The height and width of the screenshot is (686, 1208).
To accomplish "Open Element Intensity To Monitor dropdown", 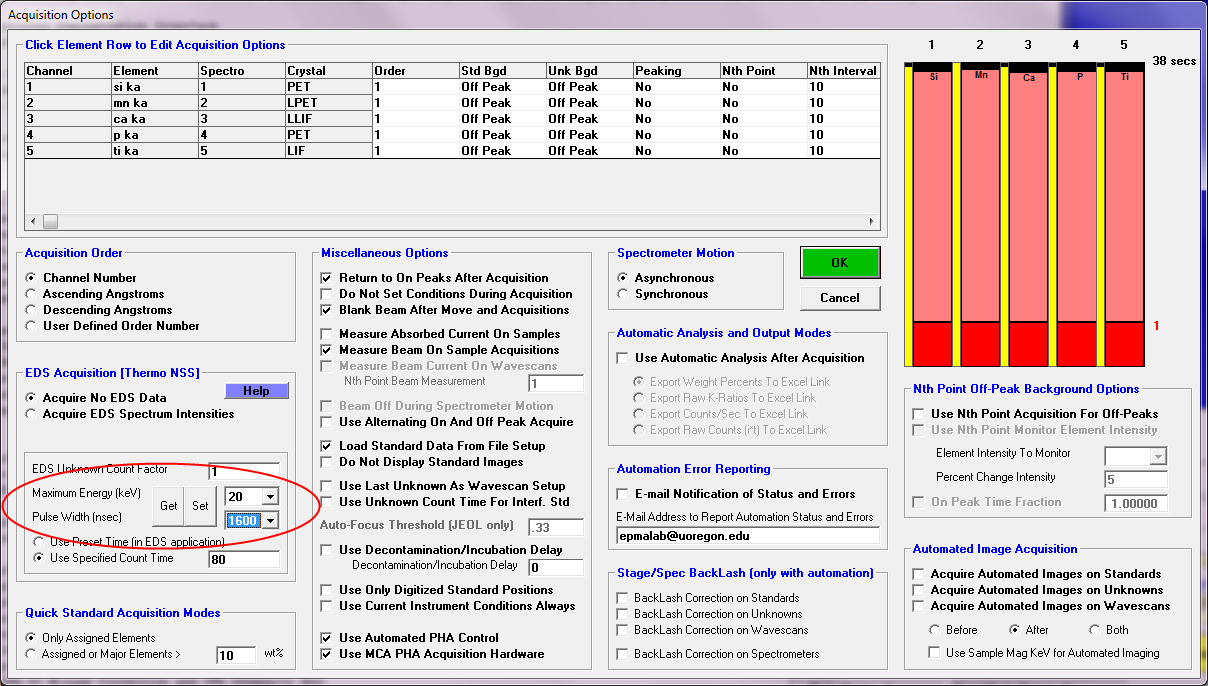I will click(x=1158, y=456).
